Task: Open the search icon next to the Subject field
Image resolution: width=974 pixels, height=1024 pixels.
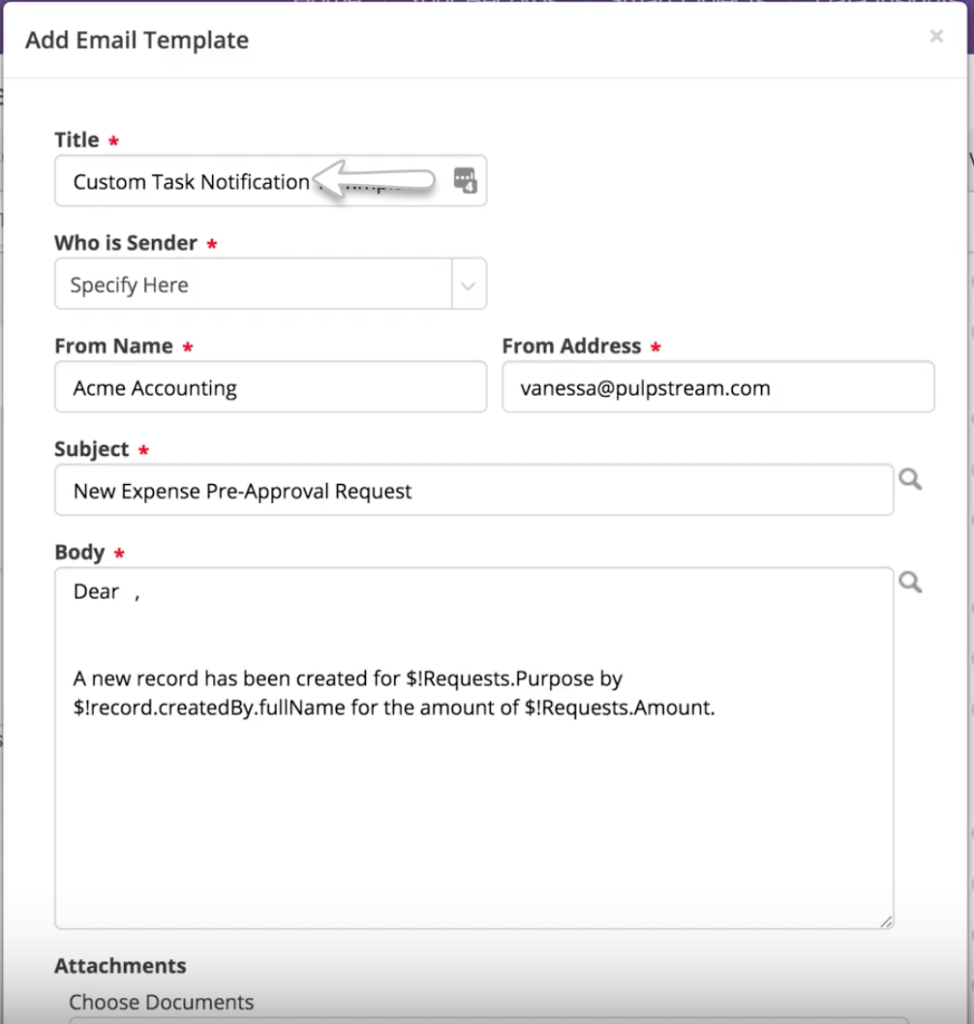Action: click(x=910, y=479)
